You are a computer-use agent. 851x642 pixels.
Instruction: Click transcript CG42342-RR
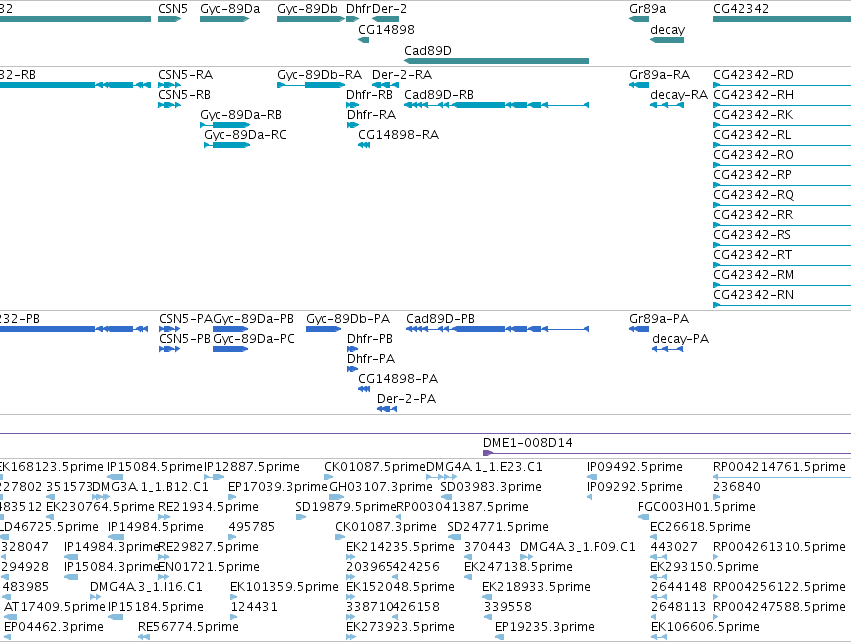click(753, 214)
